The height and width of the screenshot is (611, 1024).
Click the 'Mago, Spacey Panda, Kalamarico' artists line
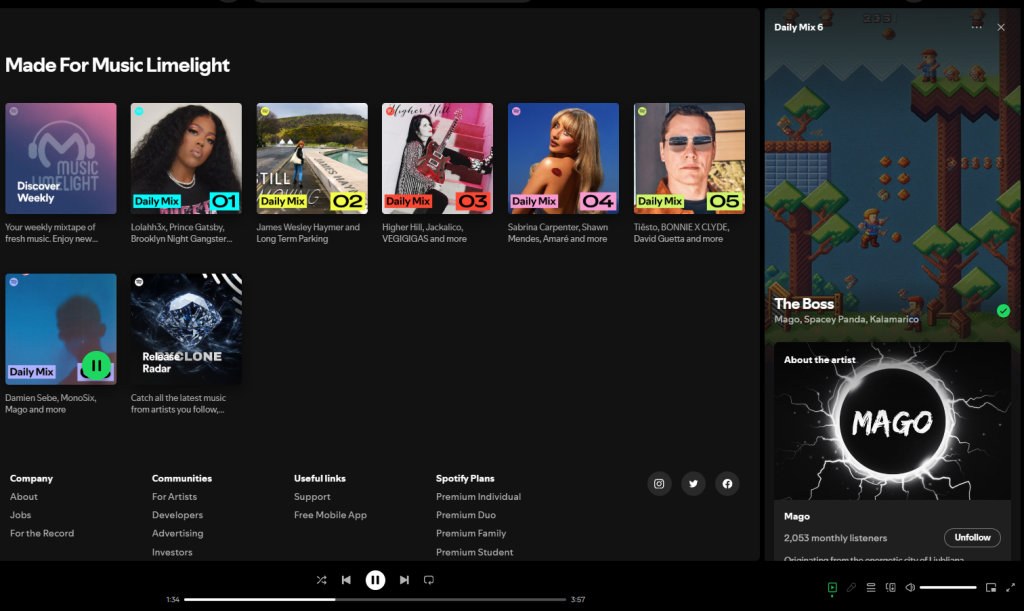click(x=846, y=319)
